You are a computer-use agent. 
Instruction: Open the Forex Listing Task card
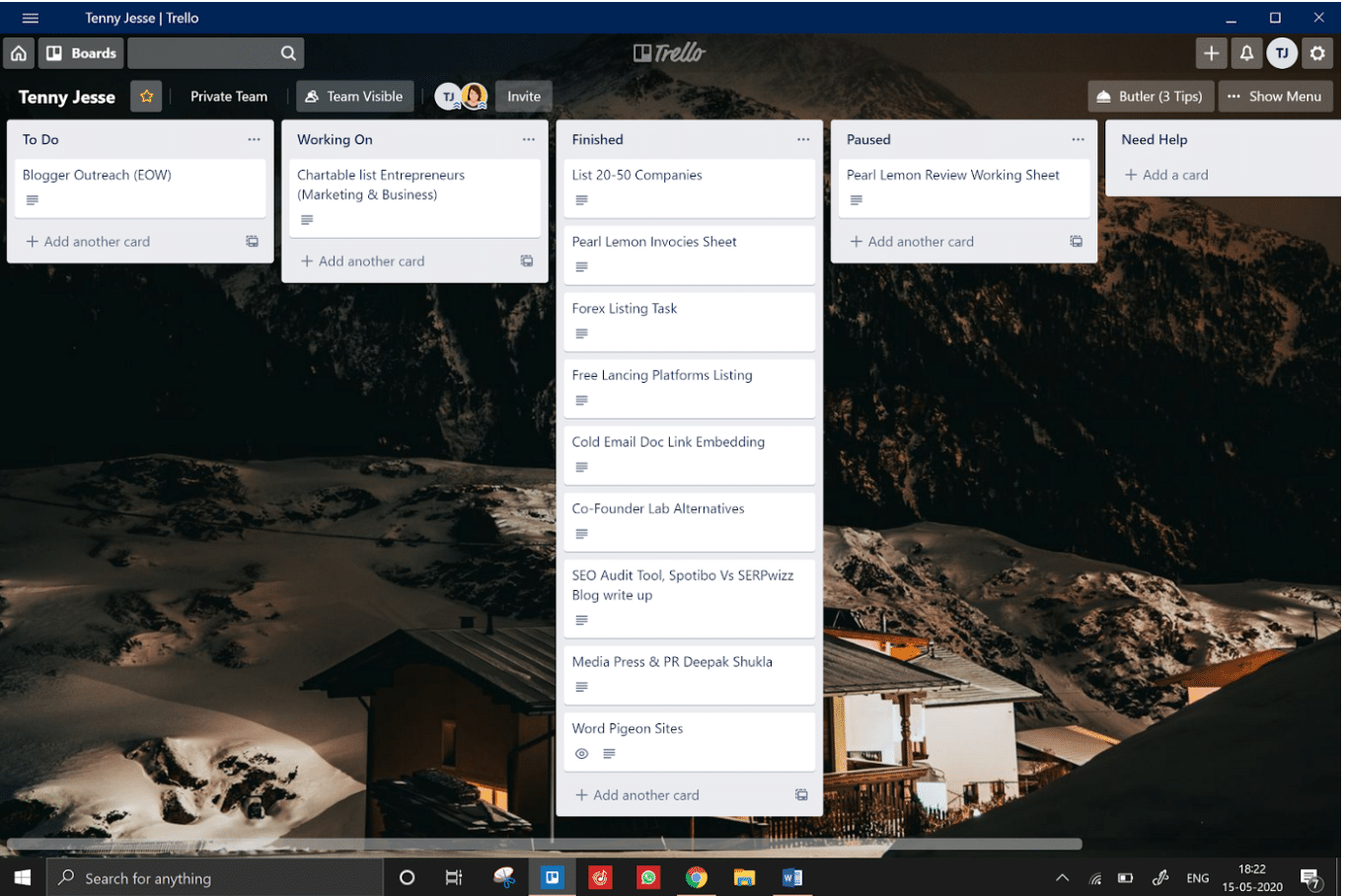690,322
